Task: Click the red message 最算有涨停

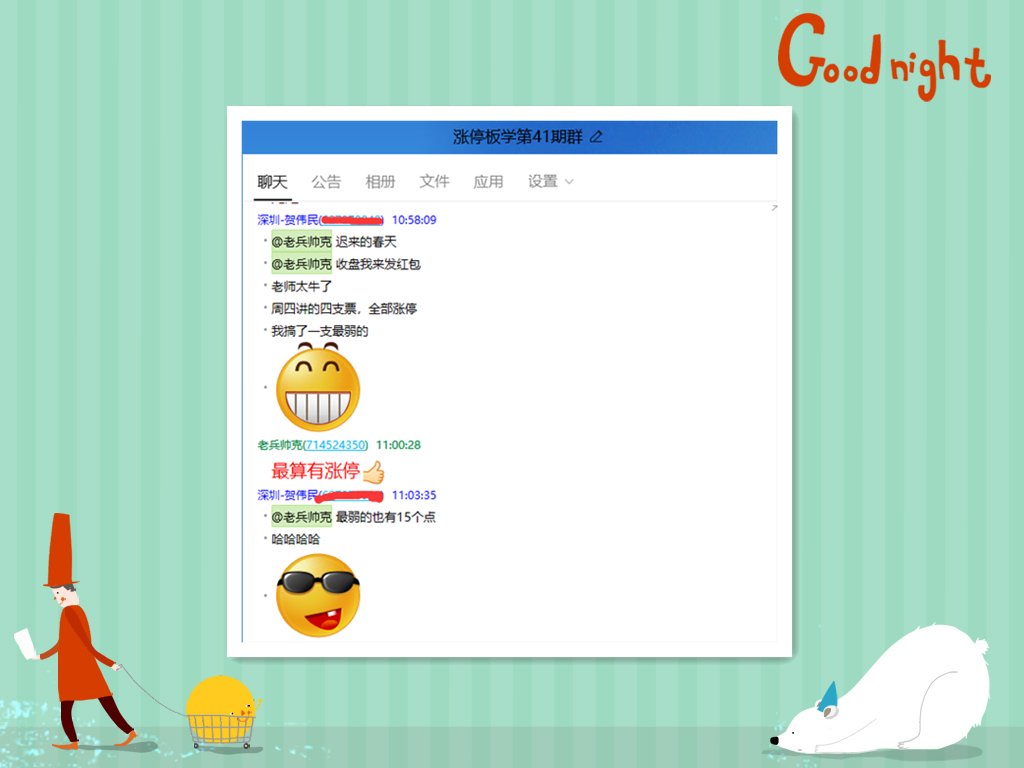Action: (x=315, y=471)
